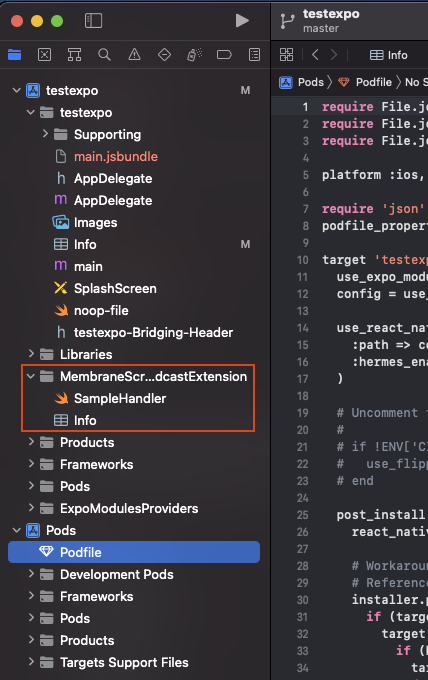Collapse the MembraneScr...dcastExtension folder
The height and width of the screenshot is (680, 428).
click(x=30, y=376)
